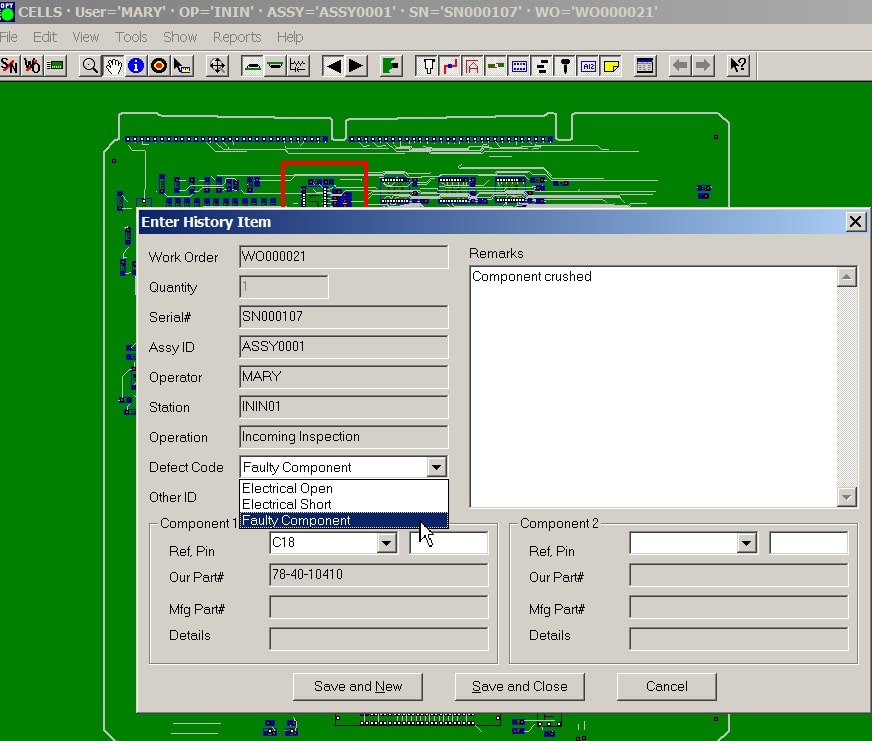
Task: Click the Assy ID field
Action: [344, 347]
